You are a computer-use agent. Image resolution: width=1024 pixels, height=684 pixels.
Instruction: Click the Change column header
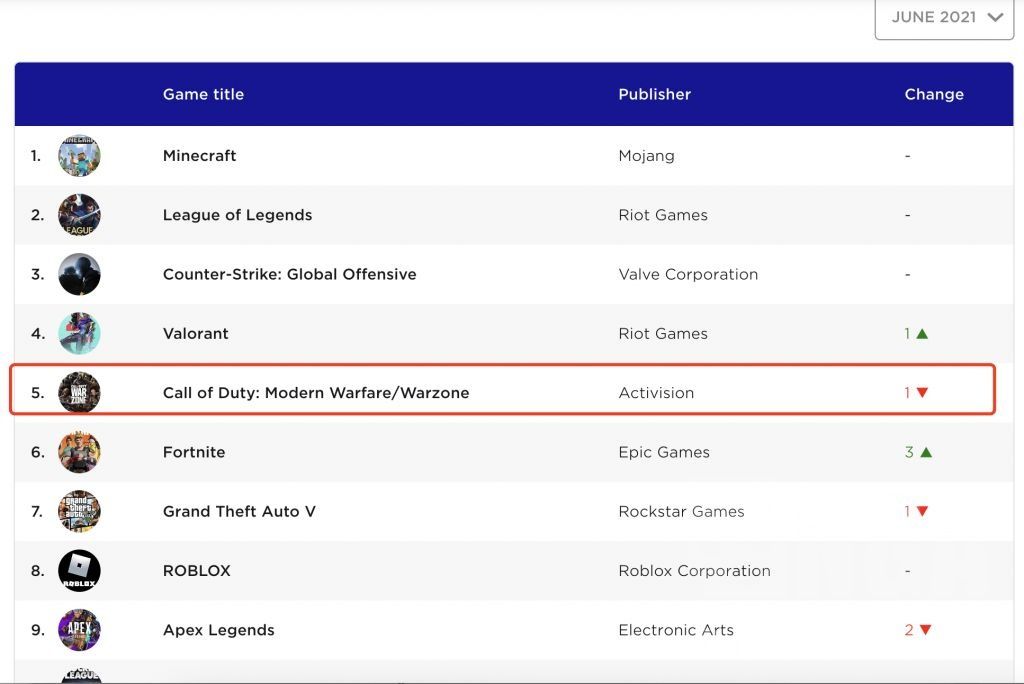[x=934, y=94]
